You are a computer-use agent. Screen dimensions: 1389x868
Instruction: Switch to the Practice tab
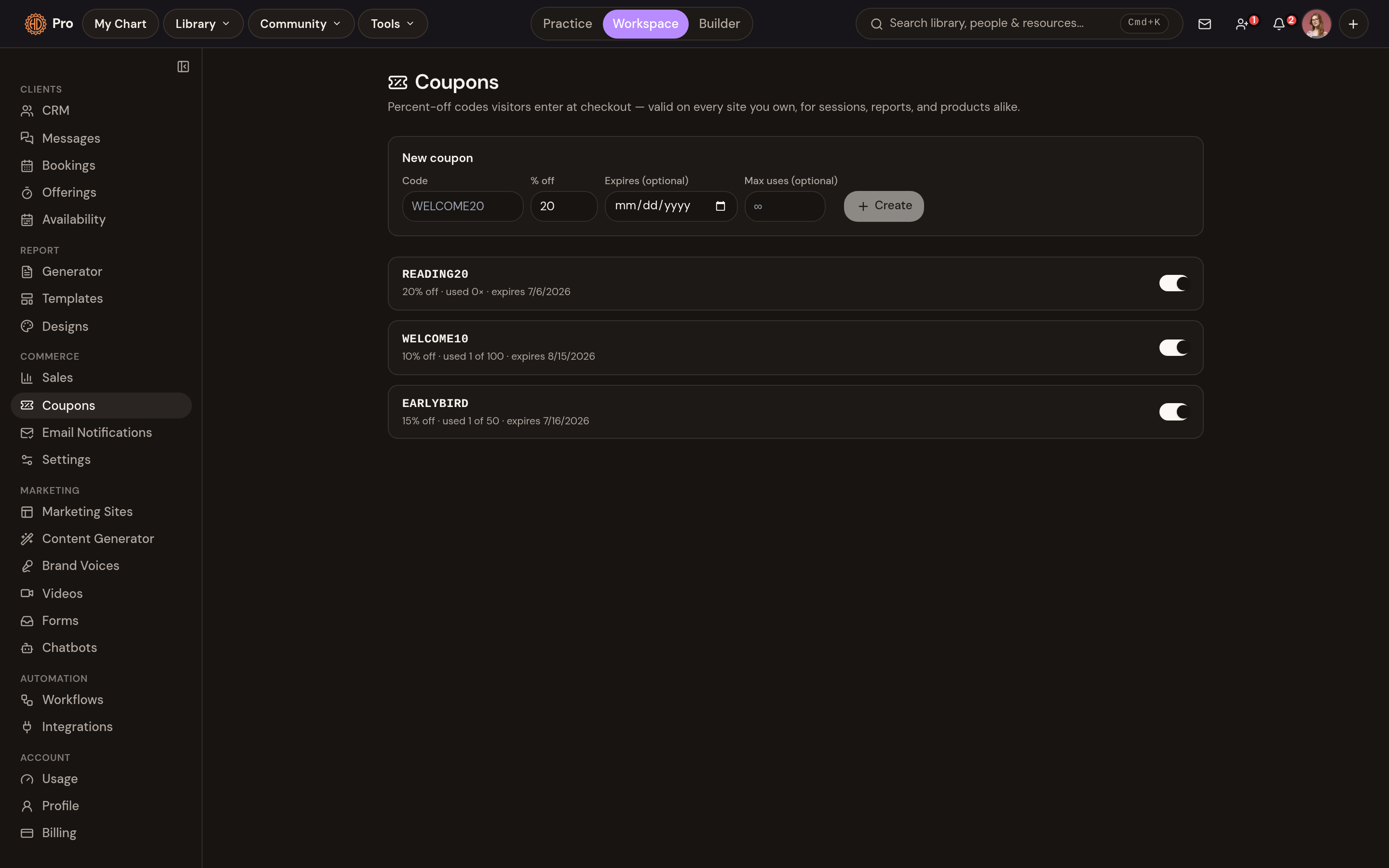pos(567,24)
